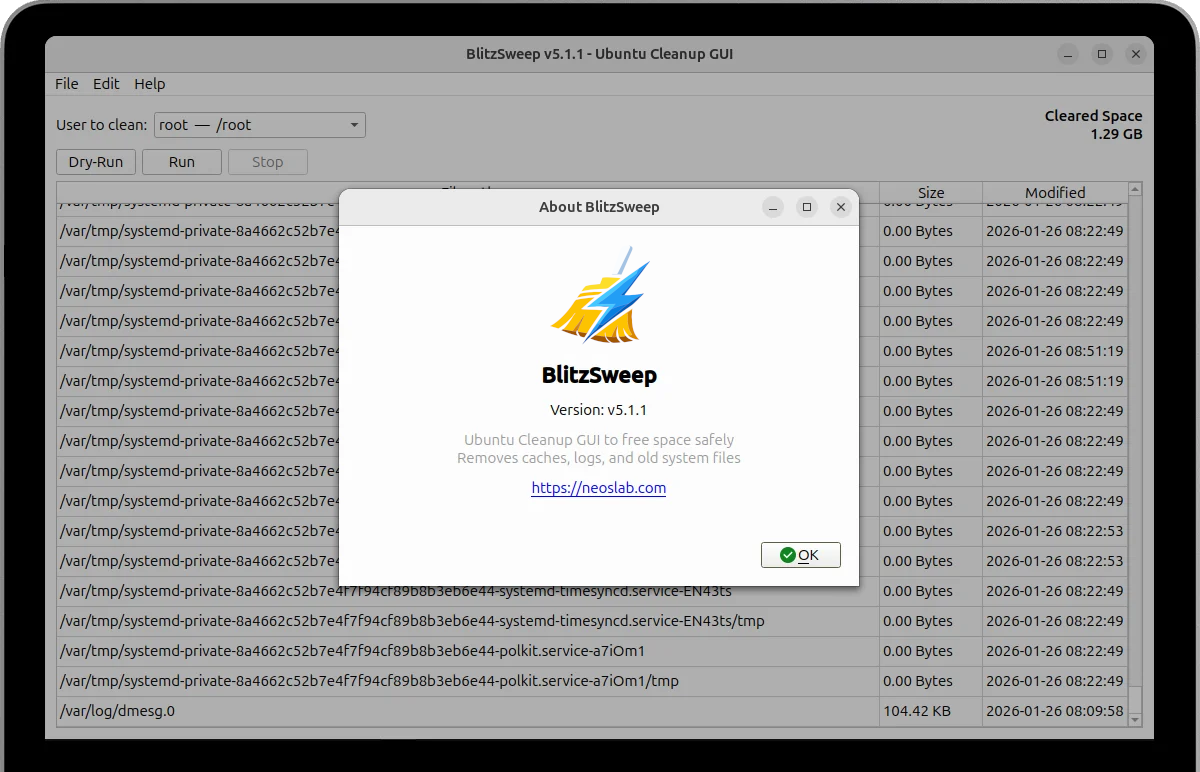
Task: Minimize the main BlitzSweep window
Action: tap(1068, 54)
